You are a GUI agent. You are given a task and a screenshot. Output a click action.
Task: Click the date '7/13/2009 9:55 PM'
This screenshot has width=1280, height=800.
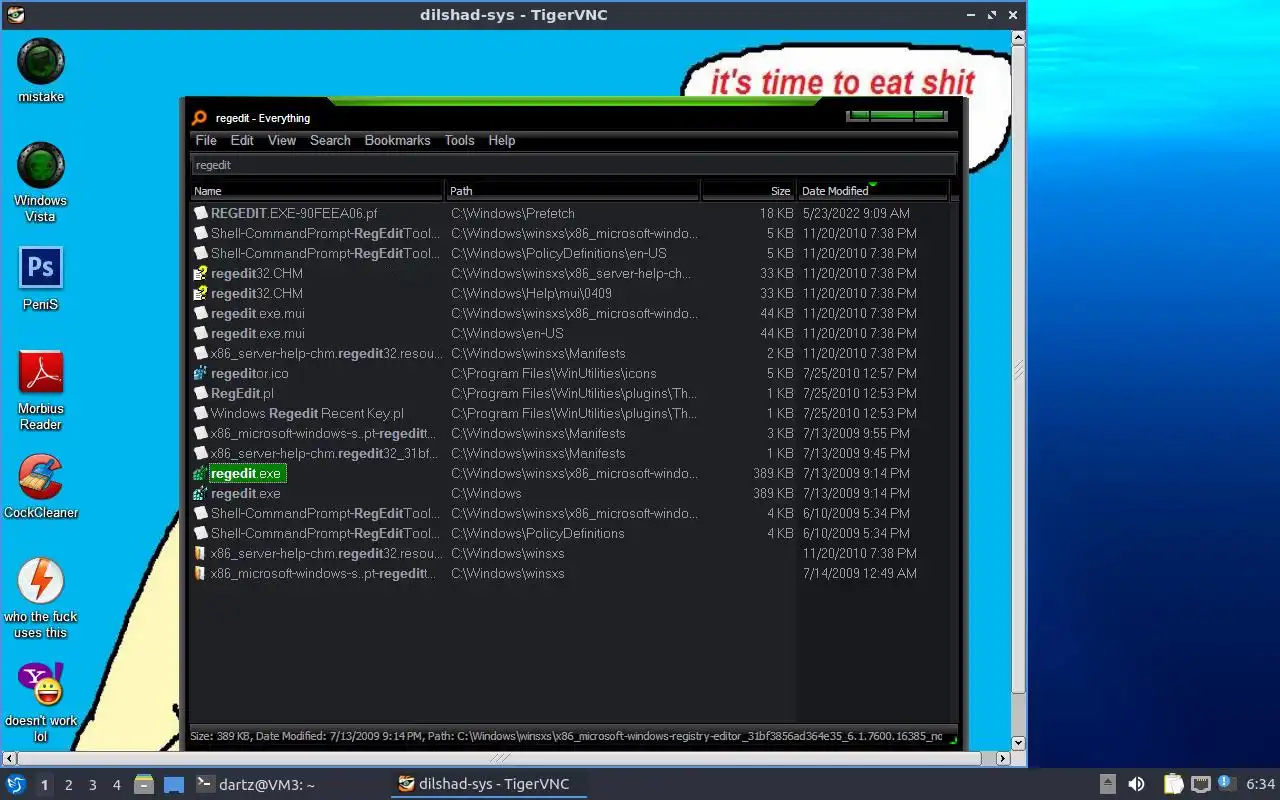(x=856, y=433)
